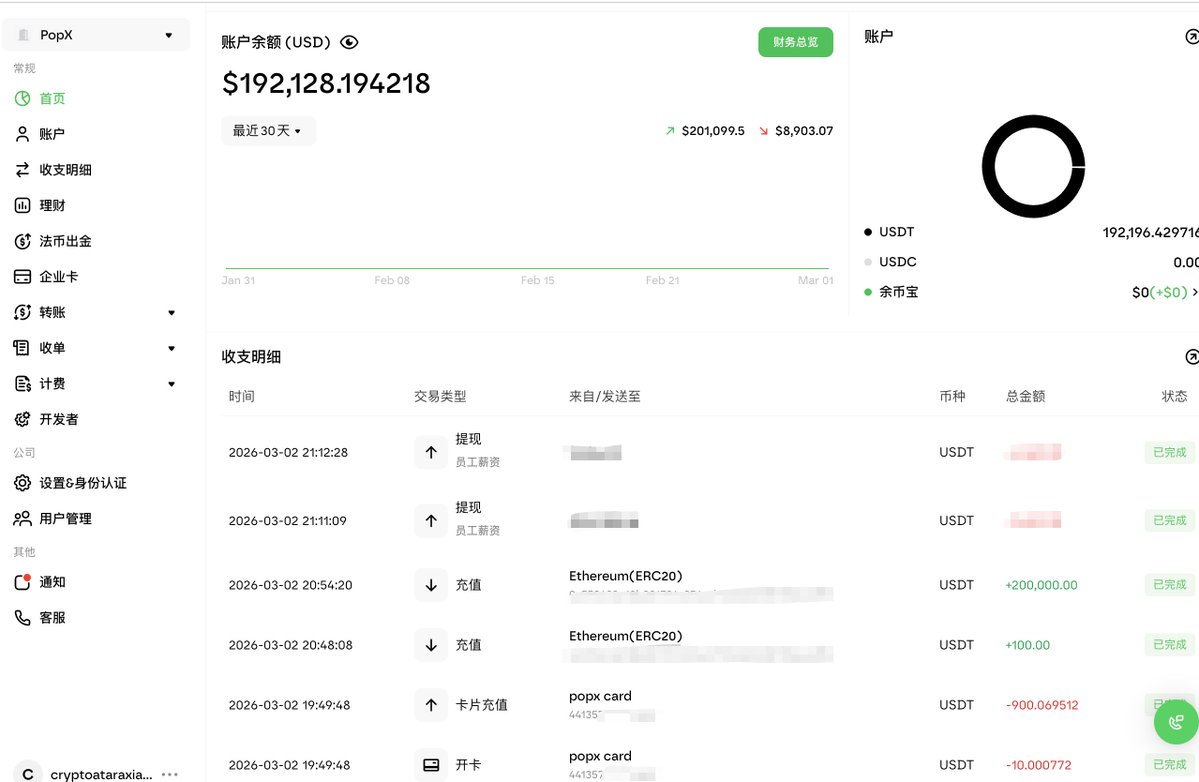This screenshot has width=1199, height=782.
Task: Click 已完成 status of 21:12:28 row
Action: coord(1170,452)
